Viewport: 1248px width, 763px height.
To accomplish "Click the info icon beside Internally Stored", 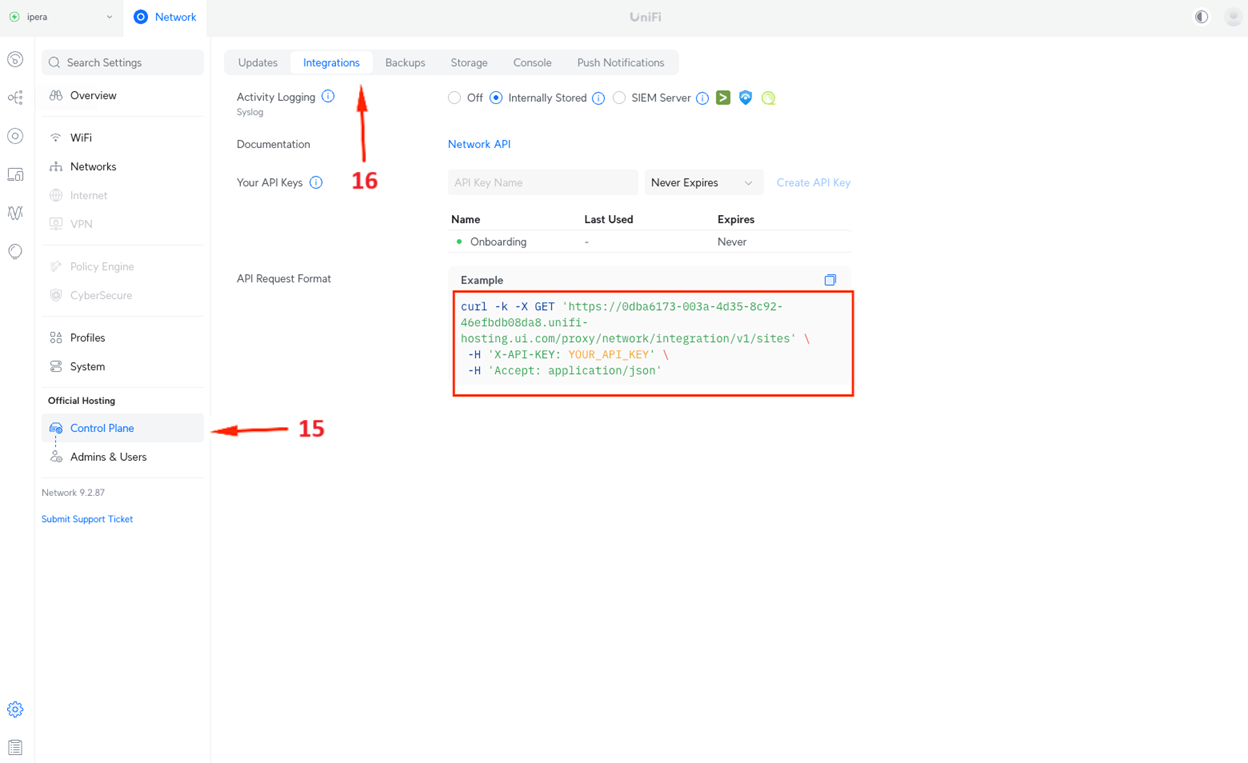I will tap(598, 98).
